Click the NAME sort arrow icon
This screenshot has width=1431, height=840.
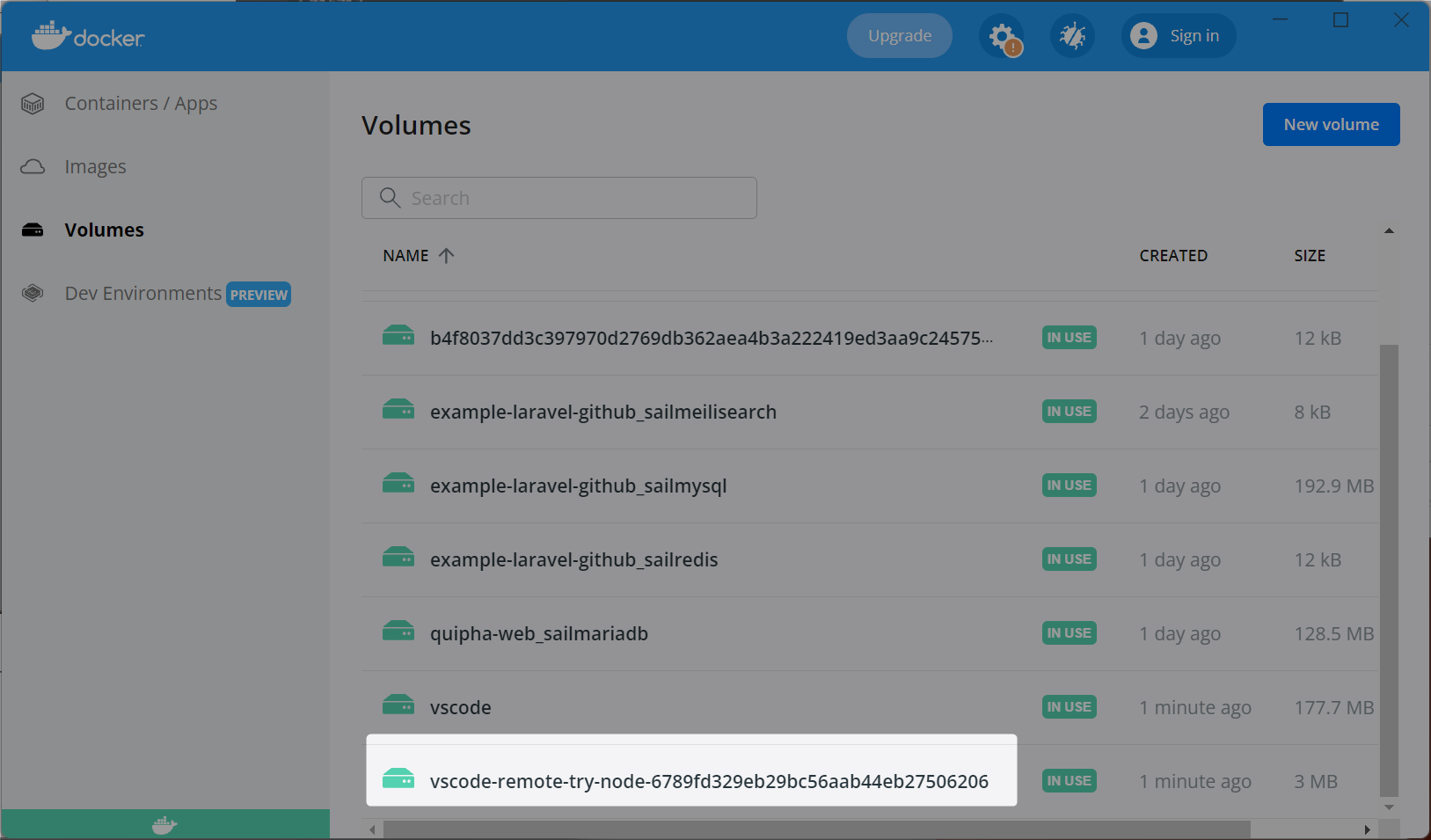(447, 255)
